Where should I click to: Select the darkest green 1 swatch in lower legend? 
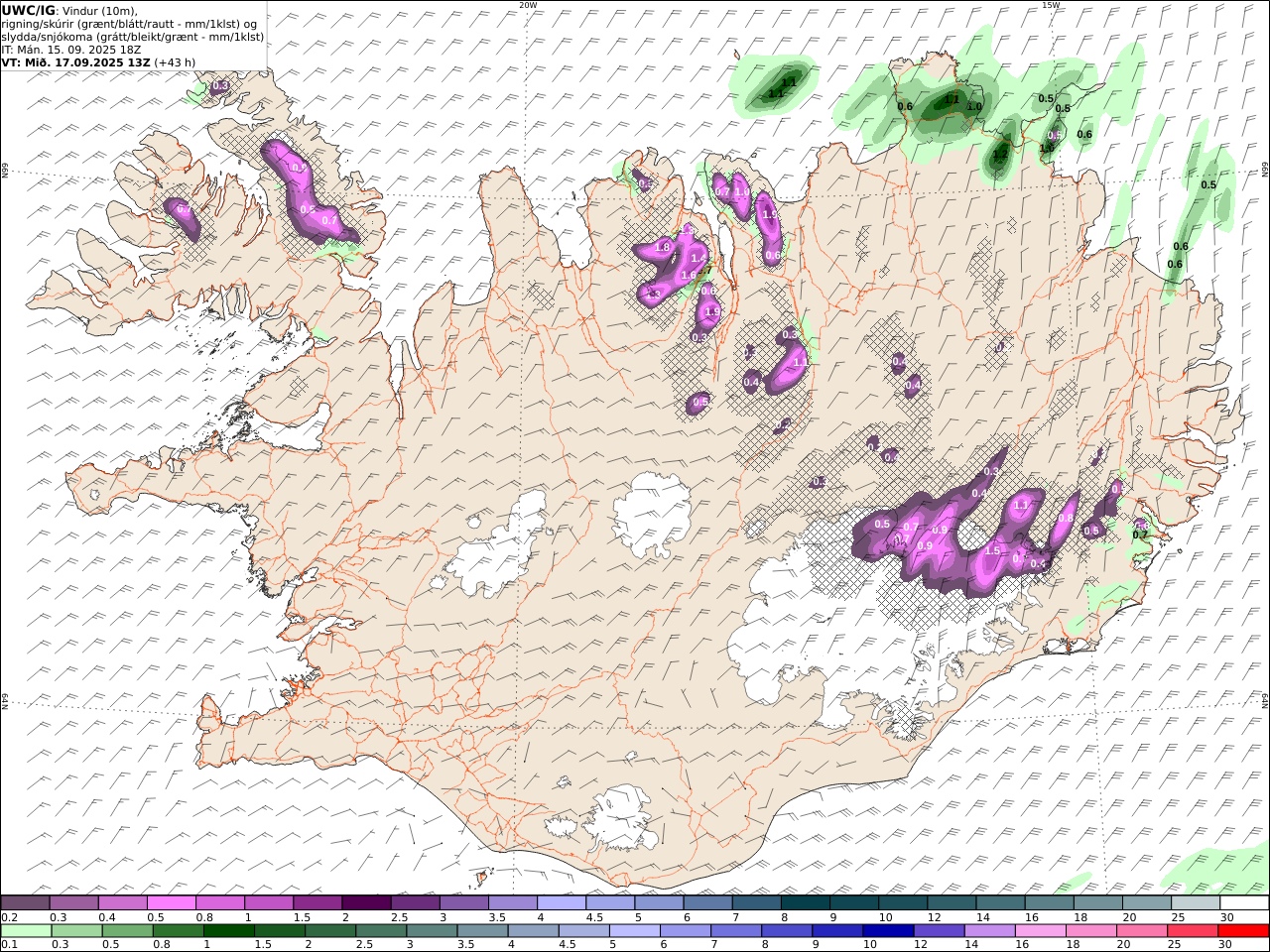228,931
